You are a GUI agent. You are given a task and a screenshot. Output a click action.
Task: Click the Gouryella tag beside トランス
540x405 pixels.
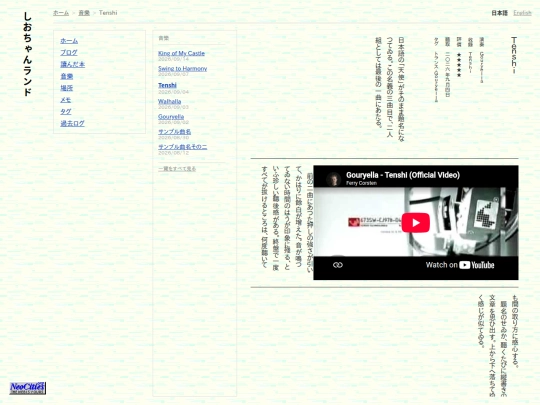[x=436, y=87]
